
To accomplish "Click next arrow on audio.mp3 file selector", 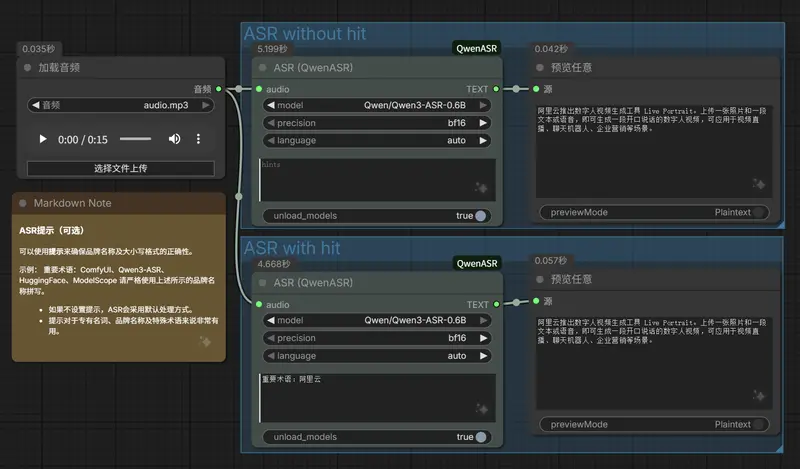I will [206, 104].
